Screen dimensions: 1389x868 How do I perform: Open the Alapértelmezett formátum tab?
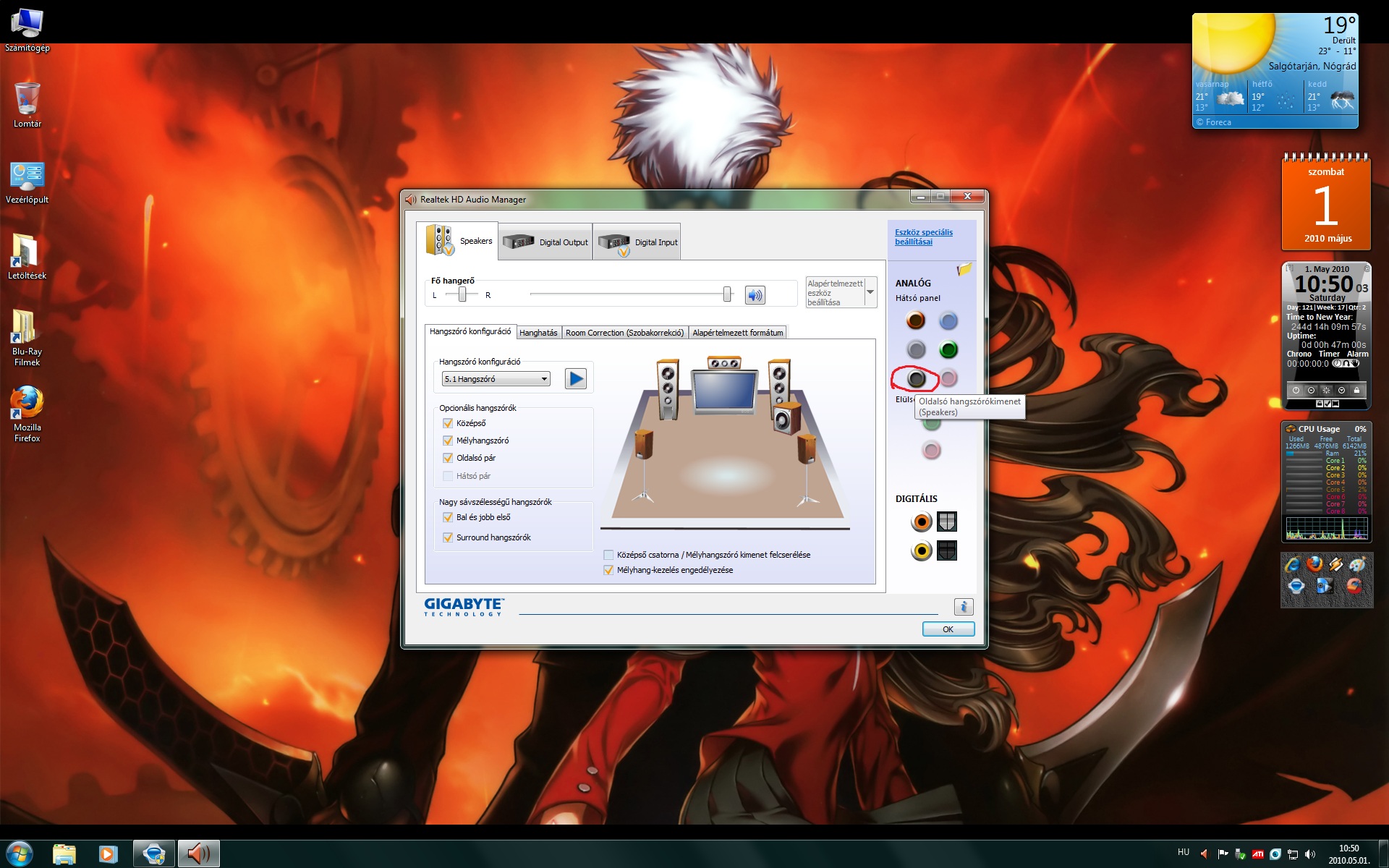(737, 333)
